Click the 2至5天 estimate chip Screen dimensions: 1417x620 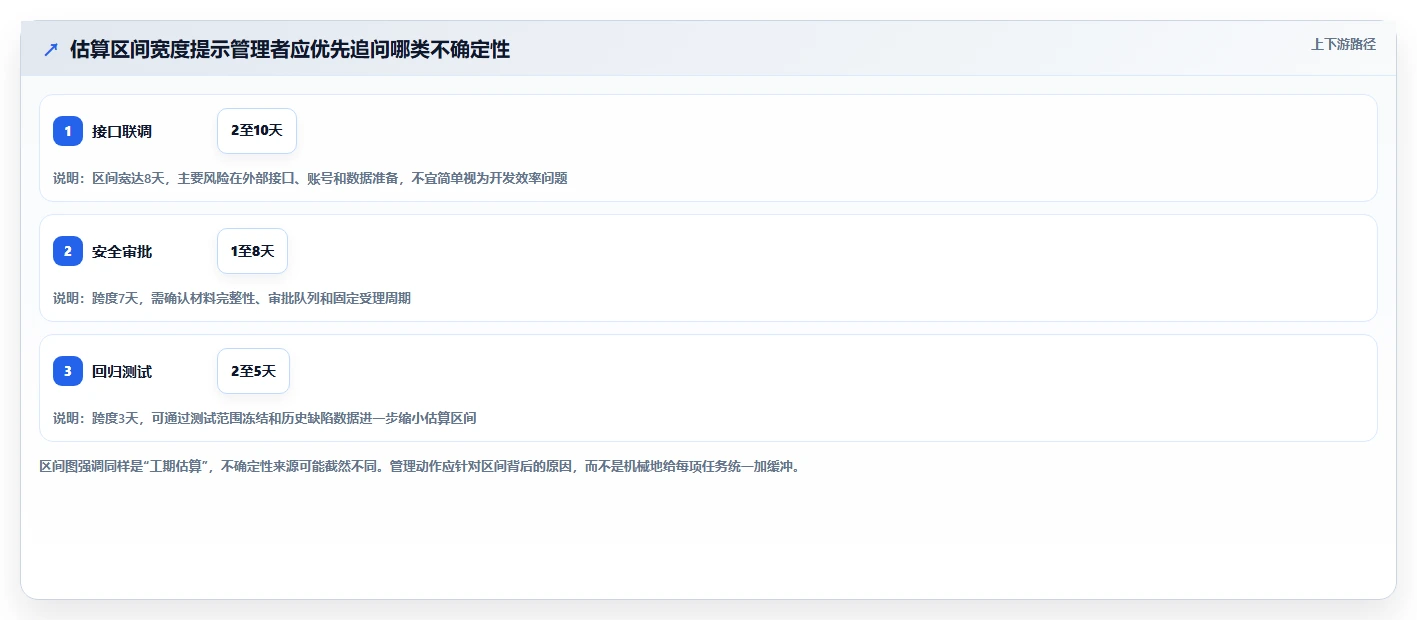[x=253, y=371]
